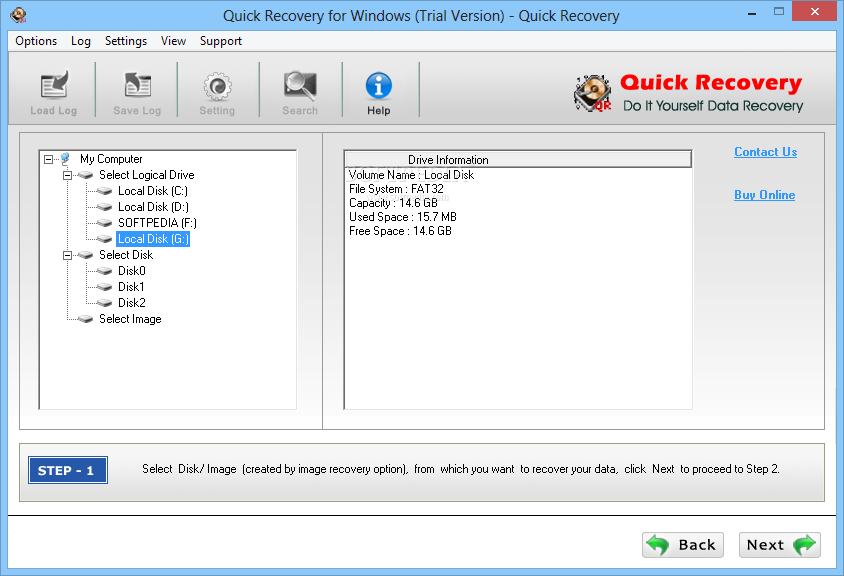The image size is (844, 576).
Task: Open the Settings menu
Action: pyautogui.click(x=126, y=41)
